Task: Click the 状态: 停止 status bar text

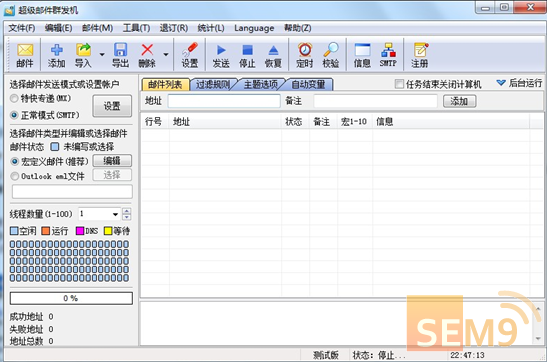Action: 379,355
